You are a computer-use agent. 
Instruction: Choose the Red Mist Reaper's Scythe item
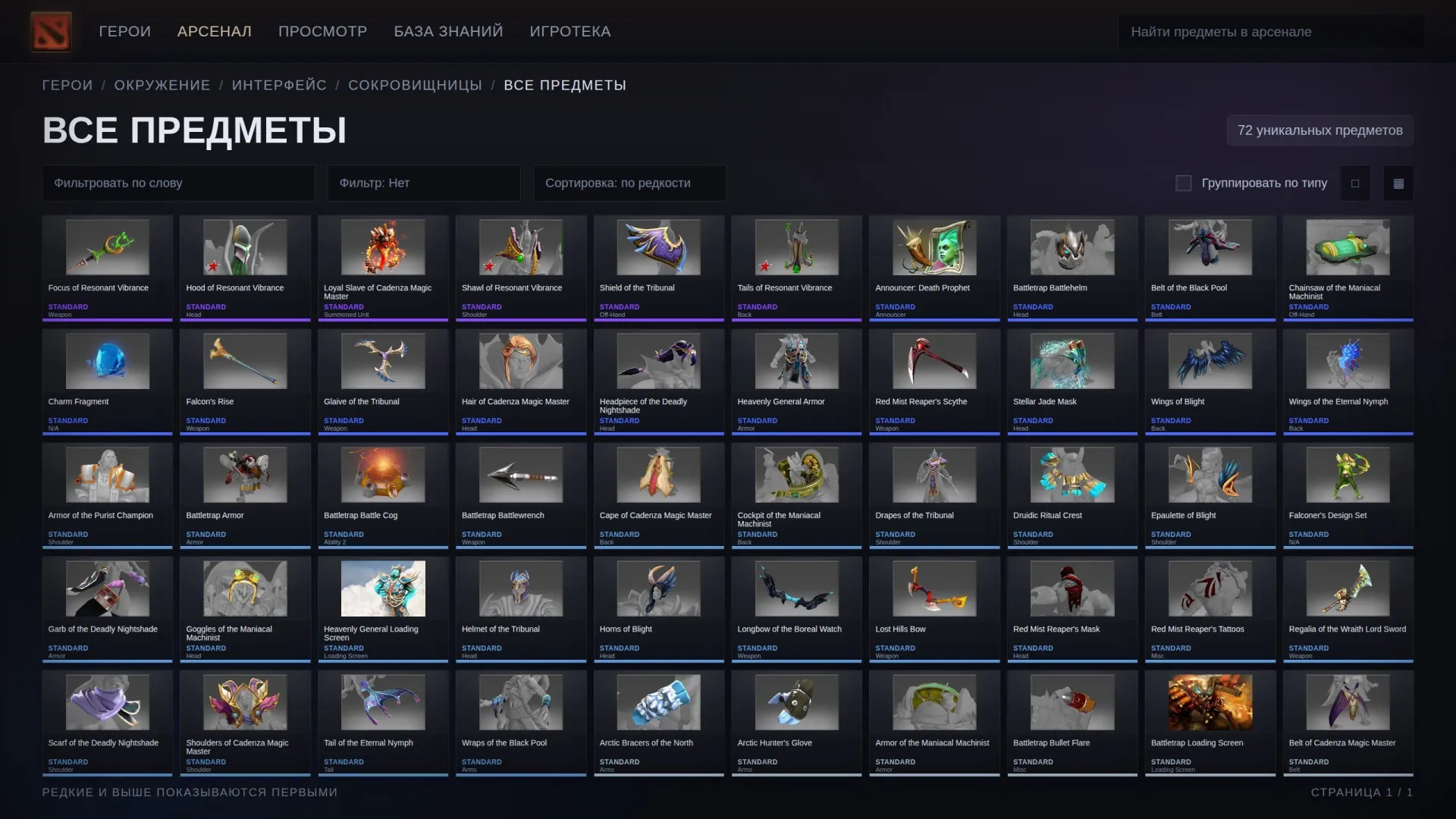[934, 382]
